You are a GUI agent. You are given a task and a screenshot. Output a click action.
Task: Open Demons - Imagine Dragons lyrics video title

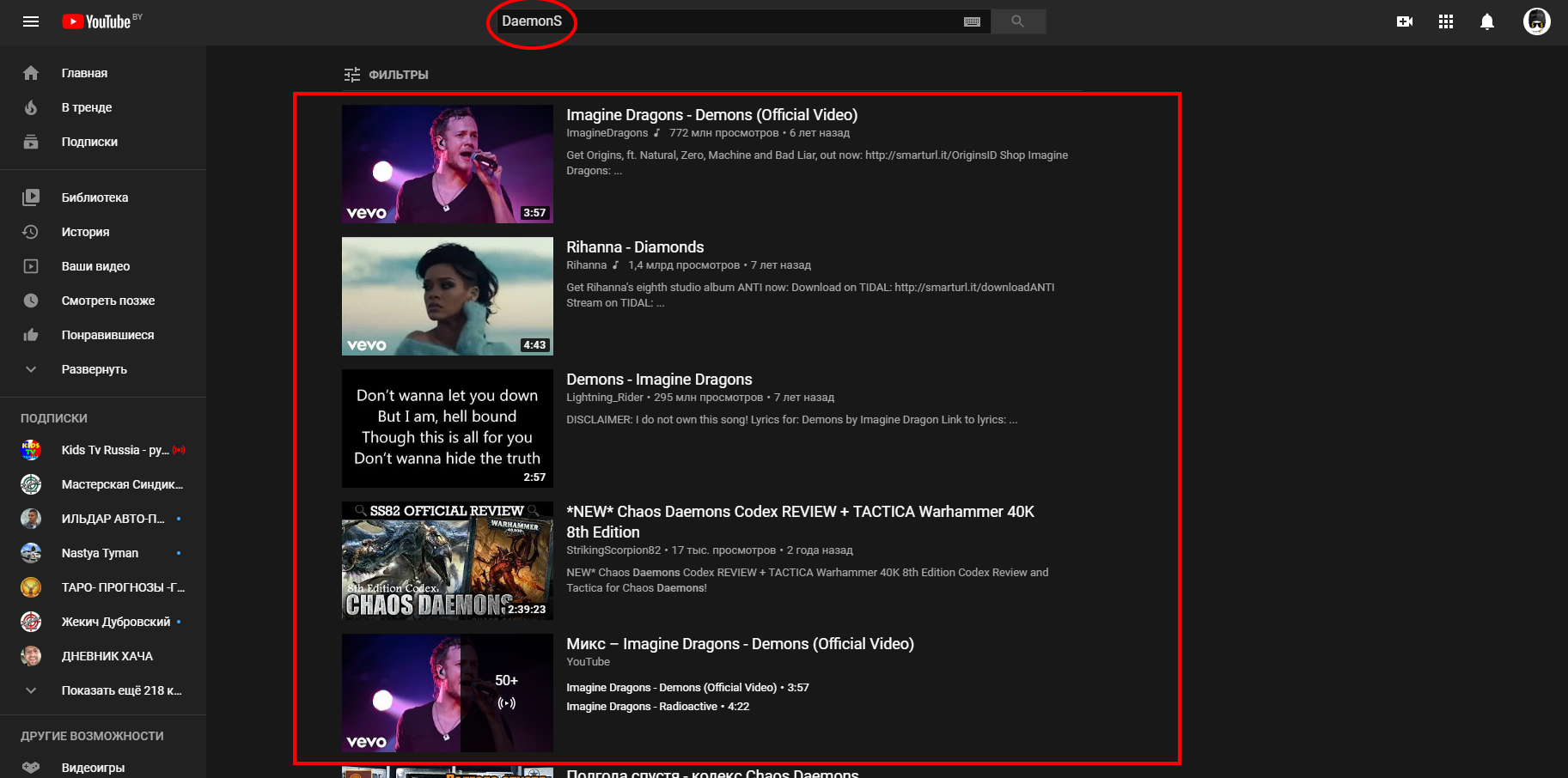[659, 380]
